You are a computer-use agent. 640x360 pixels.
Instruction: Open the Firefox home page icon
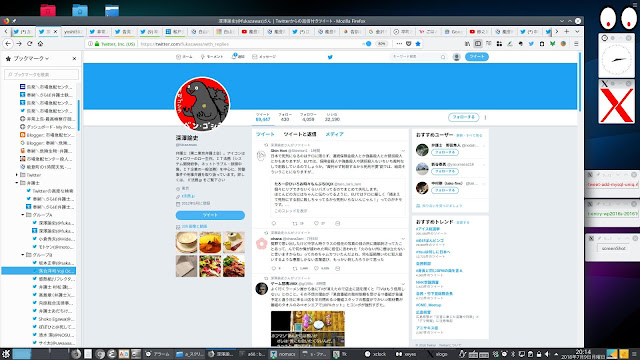click(40, 44)
